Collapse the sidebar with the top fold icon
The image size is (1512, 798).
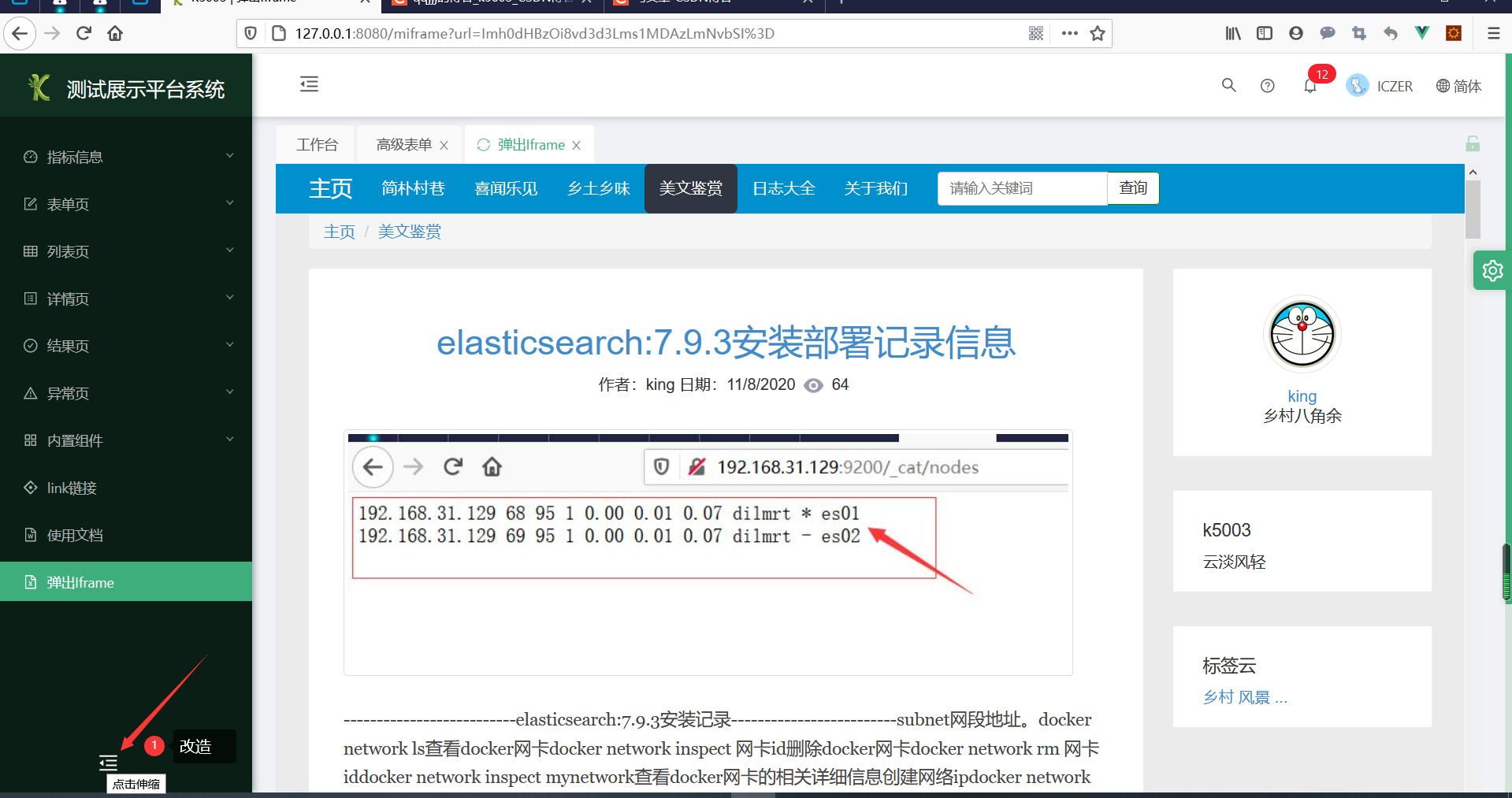point(309,84)
